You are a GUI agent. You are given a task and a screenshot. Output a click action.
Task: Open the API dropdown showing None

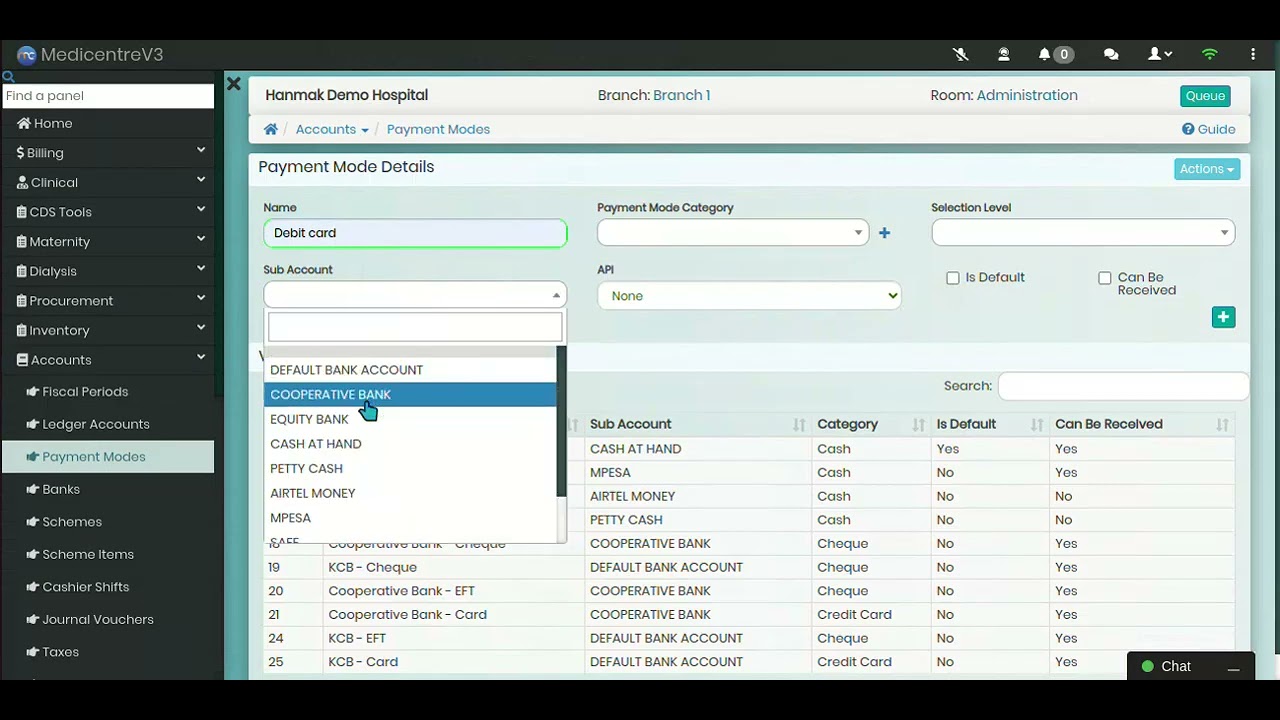tap(749, 296)
